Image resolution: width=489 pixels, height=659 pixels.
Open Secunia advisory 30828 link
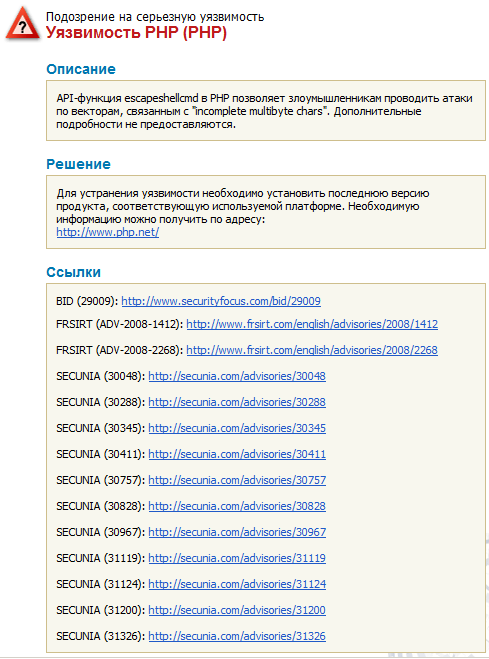pyautogui.click(x=237, y=506)
